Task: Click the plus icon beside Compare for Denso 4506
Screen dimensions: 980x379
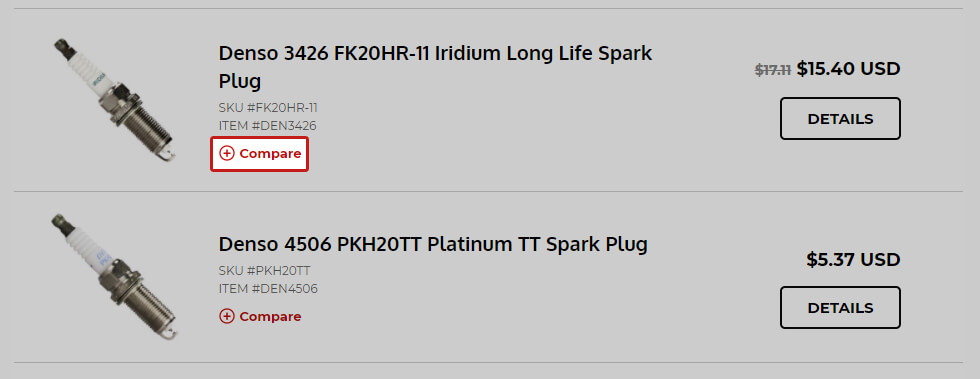Action: [x=227, y=316]
